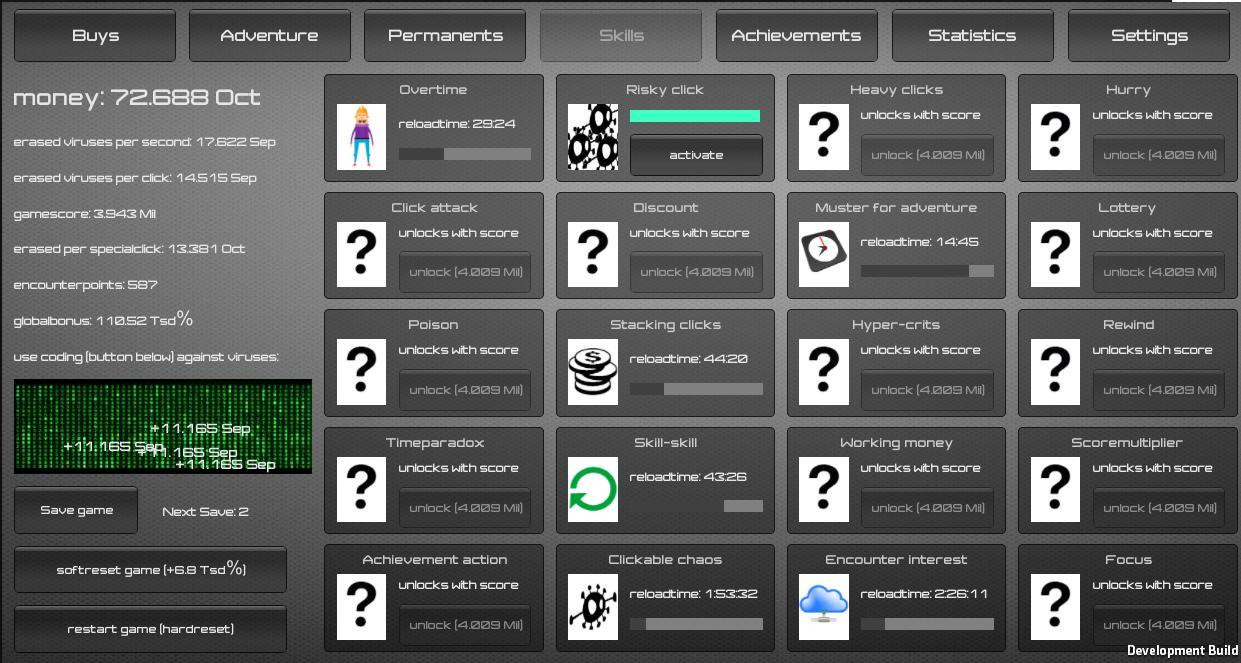The height and width of the screenshot is (663, 1241).
Task: Click the Focus locked skill icon
Action: coord(1055,607)
